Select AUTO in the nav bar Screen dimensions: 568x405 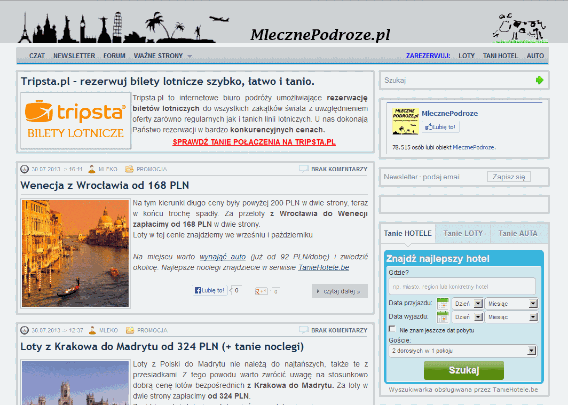click(535, 56)
